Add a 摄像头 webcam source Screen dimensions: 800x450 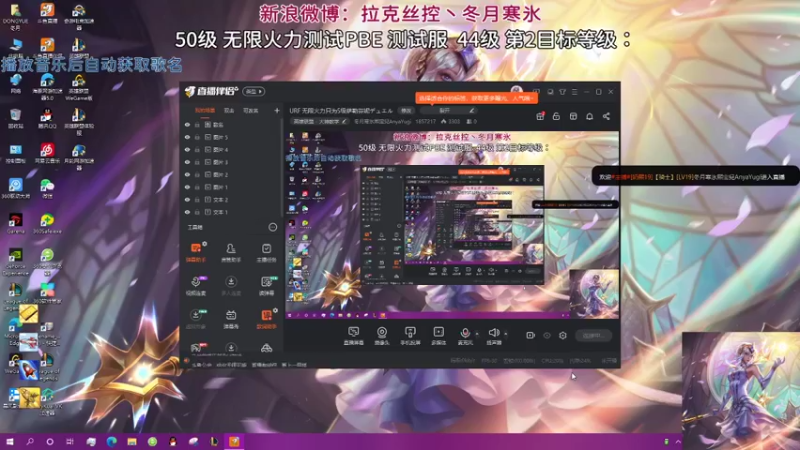(382, 336)
